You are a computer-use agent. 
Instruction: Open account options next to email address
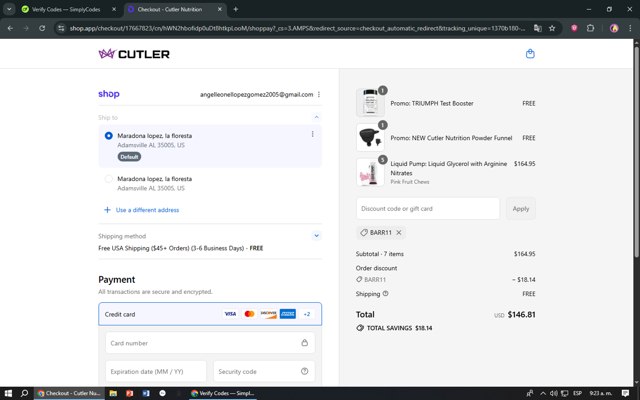click(x=319, y=94)
